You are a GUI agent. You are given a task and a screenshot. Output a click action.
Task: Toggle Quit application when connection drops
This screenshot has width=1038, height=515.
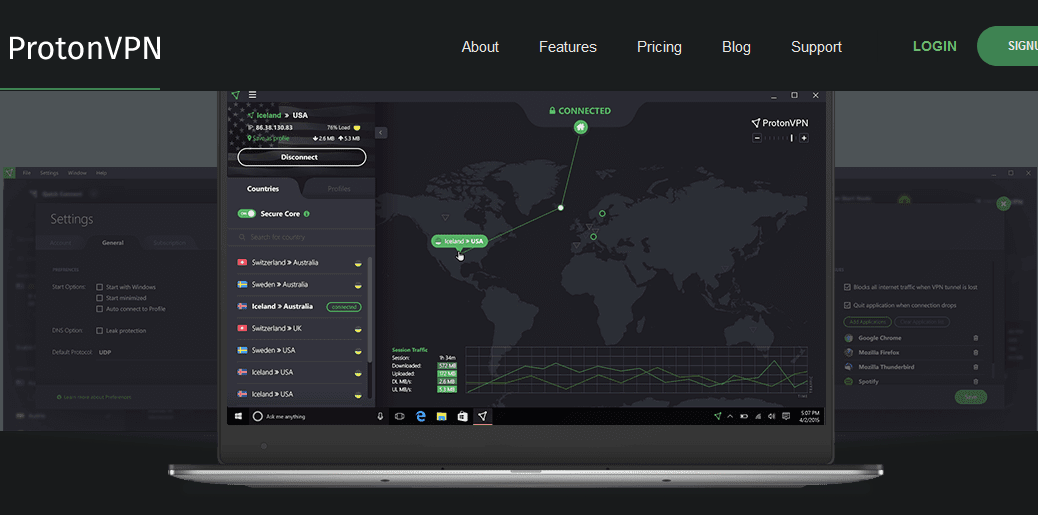[x=847, y=305]
